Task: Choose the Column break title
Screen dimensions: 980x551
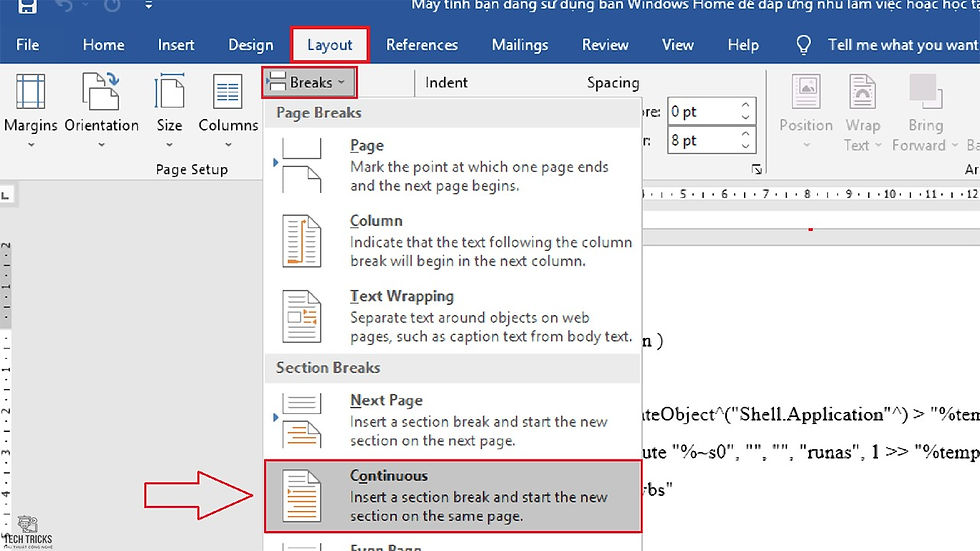Action: point(376,221)
